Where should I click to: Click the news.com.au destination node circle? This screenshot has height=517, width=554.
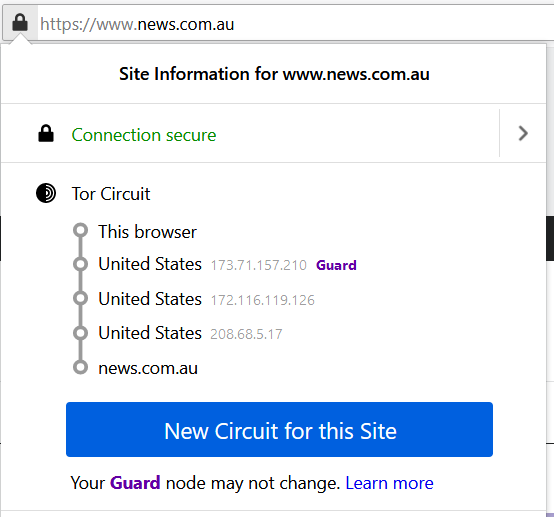coord(81,367)
